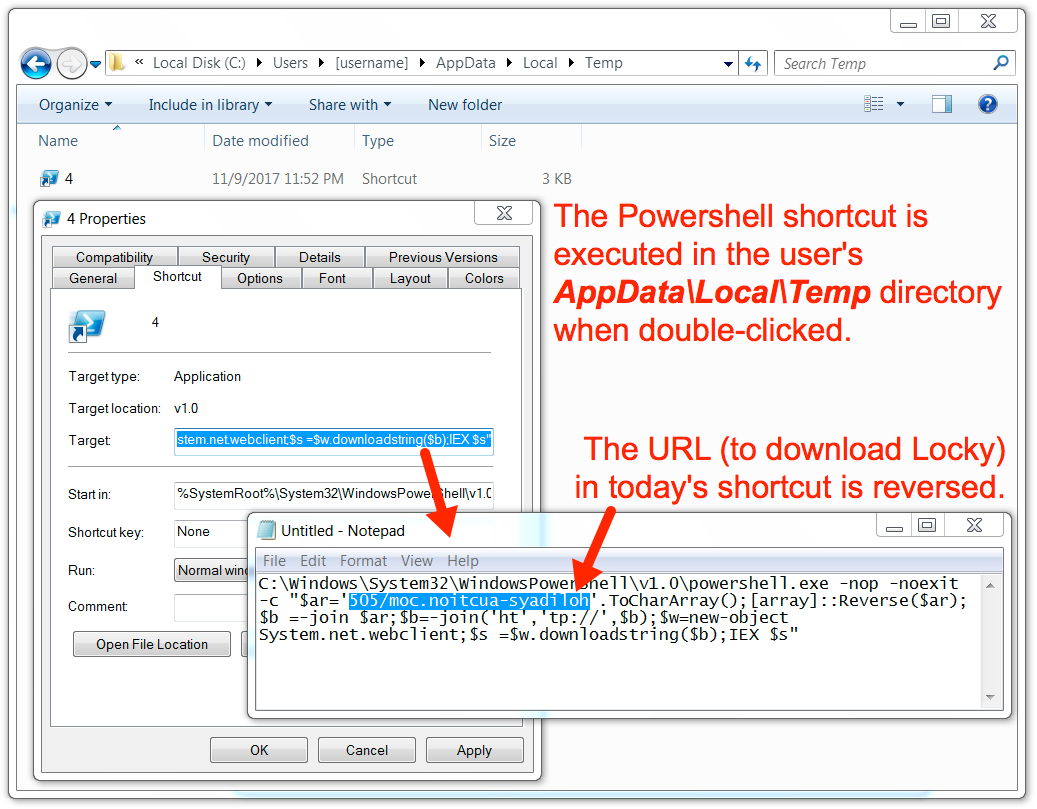Open Notepad's View menu
Viewport: 1037px width, 809px height.
417,561
